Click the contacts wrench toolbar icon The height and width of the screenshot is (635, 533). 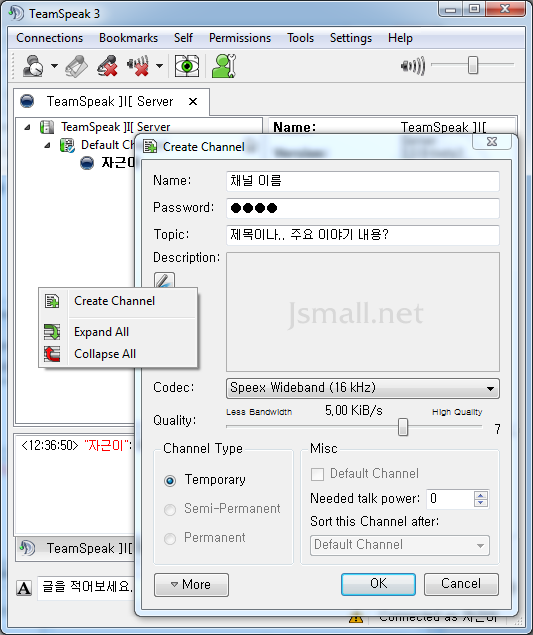(x=224, y=66)
